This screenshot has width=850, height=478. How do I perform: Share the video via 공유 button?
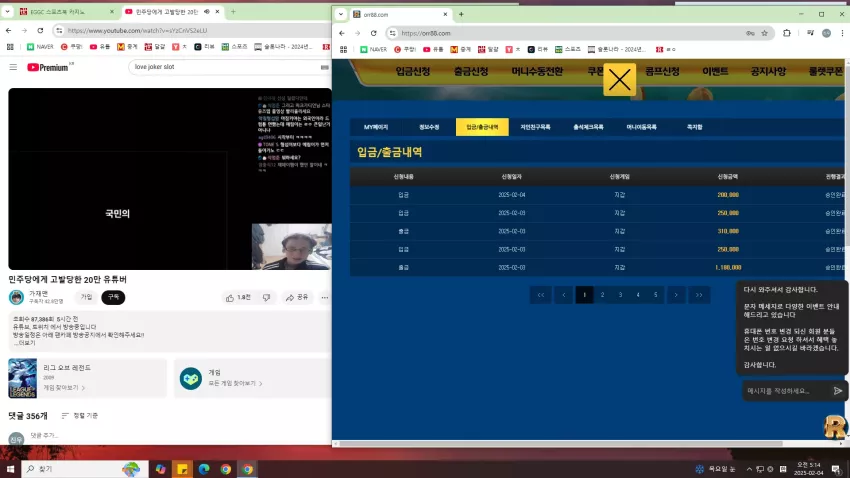coord(297,298)
